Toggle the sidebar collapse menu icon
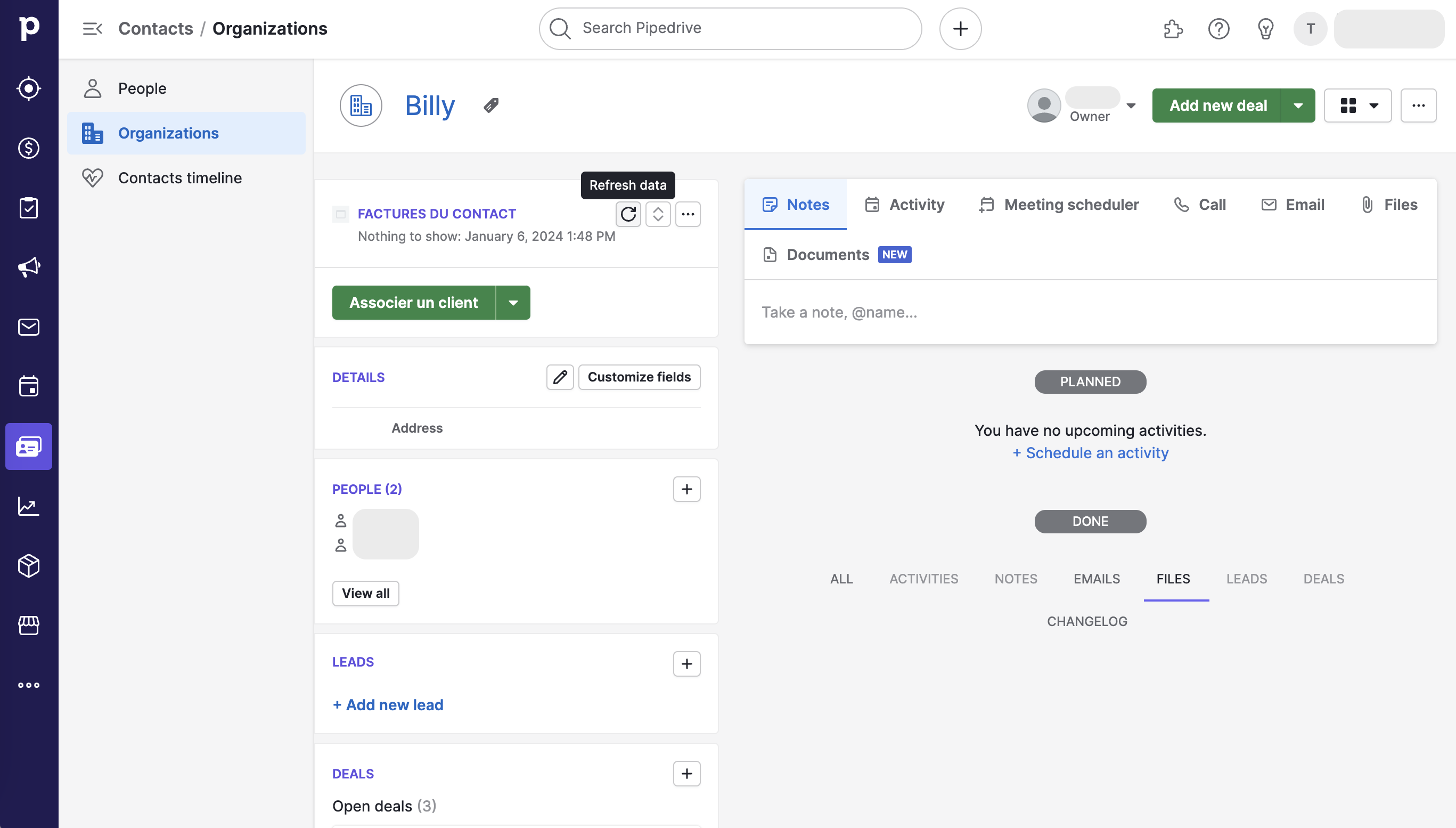 tap(92, 28)
